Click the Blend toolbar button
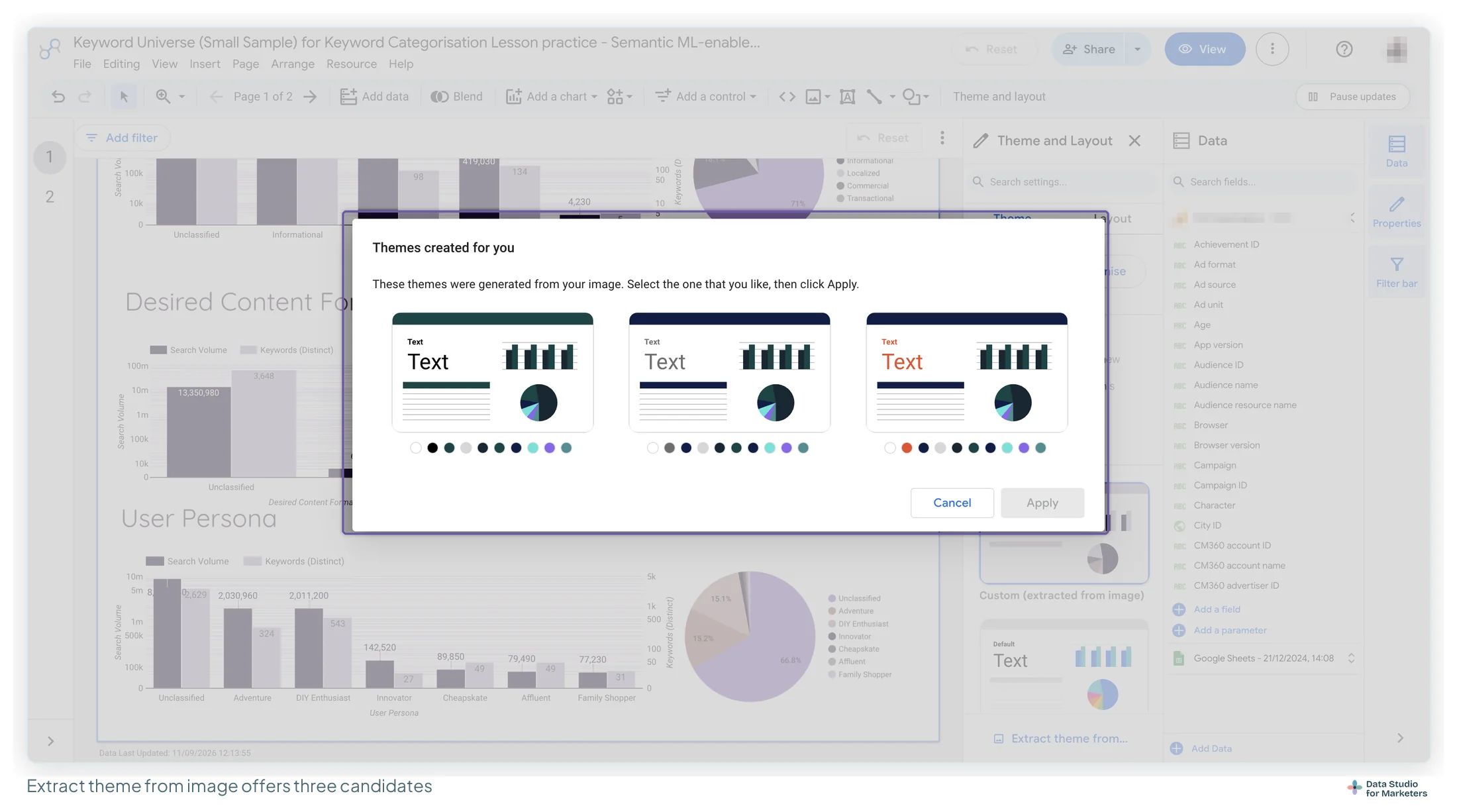 coord(457,97)
